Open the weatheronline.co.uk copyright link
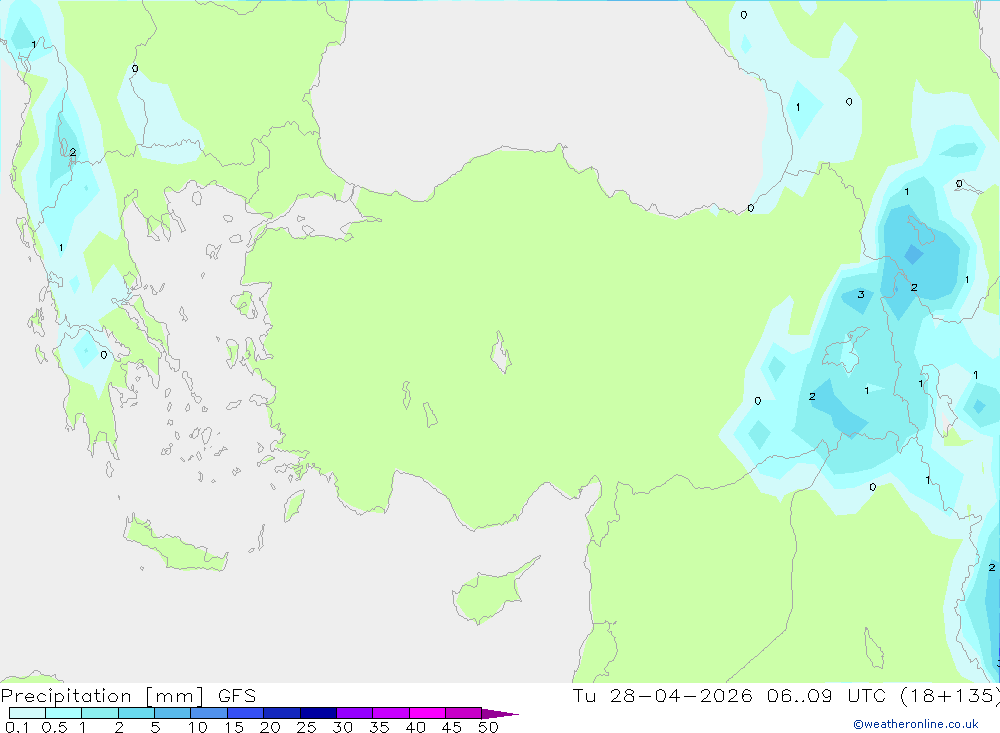Viewport: 1000px width, 733px height. (916, 724)
